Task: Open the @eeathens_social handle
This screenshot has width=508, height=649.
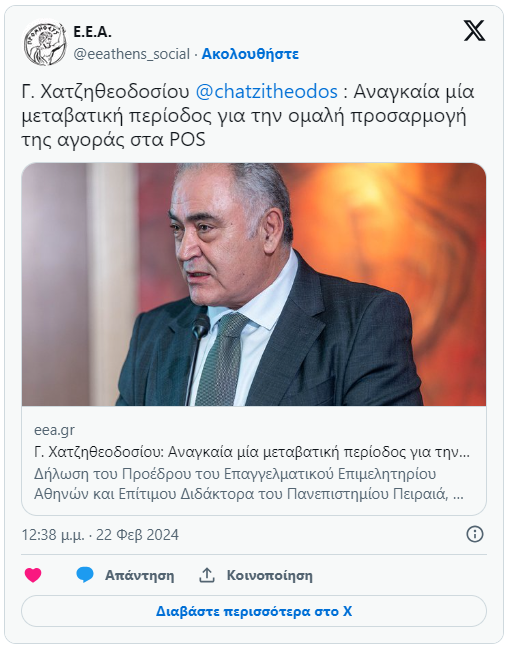Action: 132,54
